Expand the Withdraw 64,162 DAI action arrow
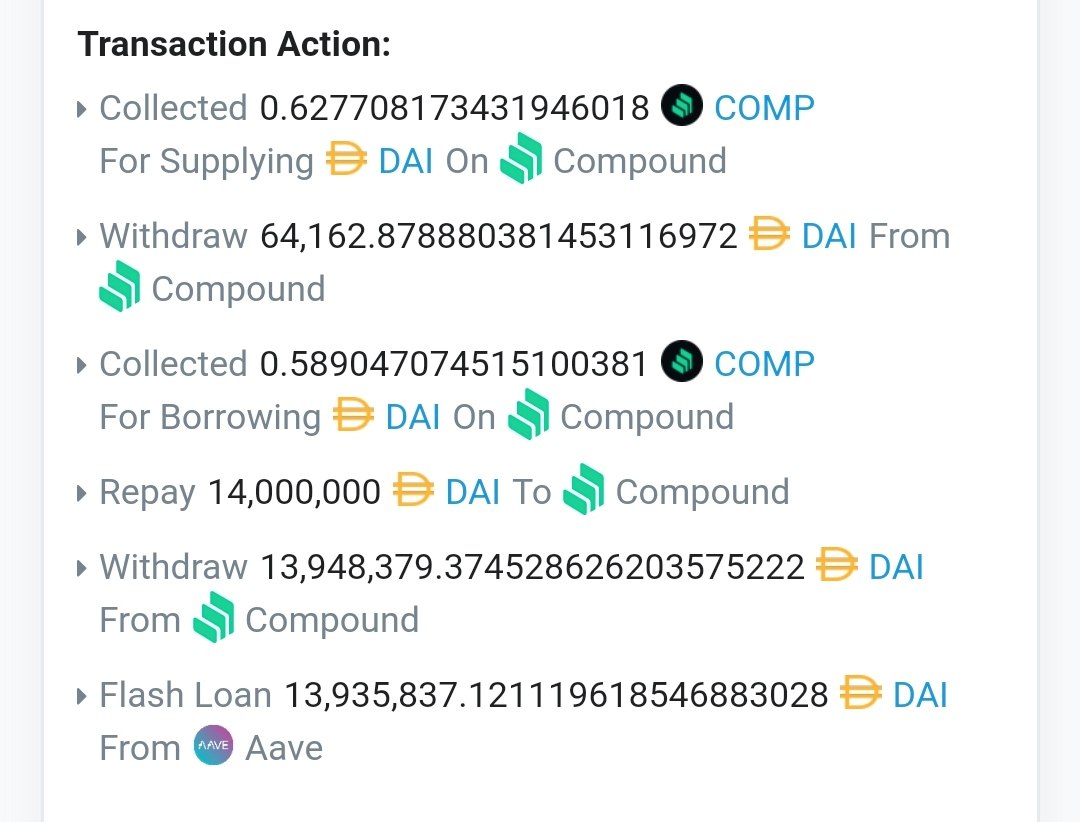This screenshot has width=1080, height=822. point(81,237)
